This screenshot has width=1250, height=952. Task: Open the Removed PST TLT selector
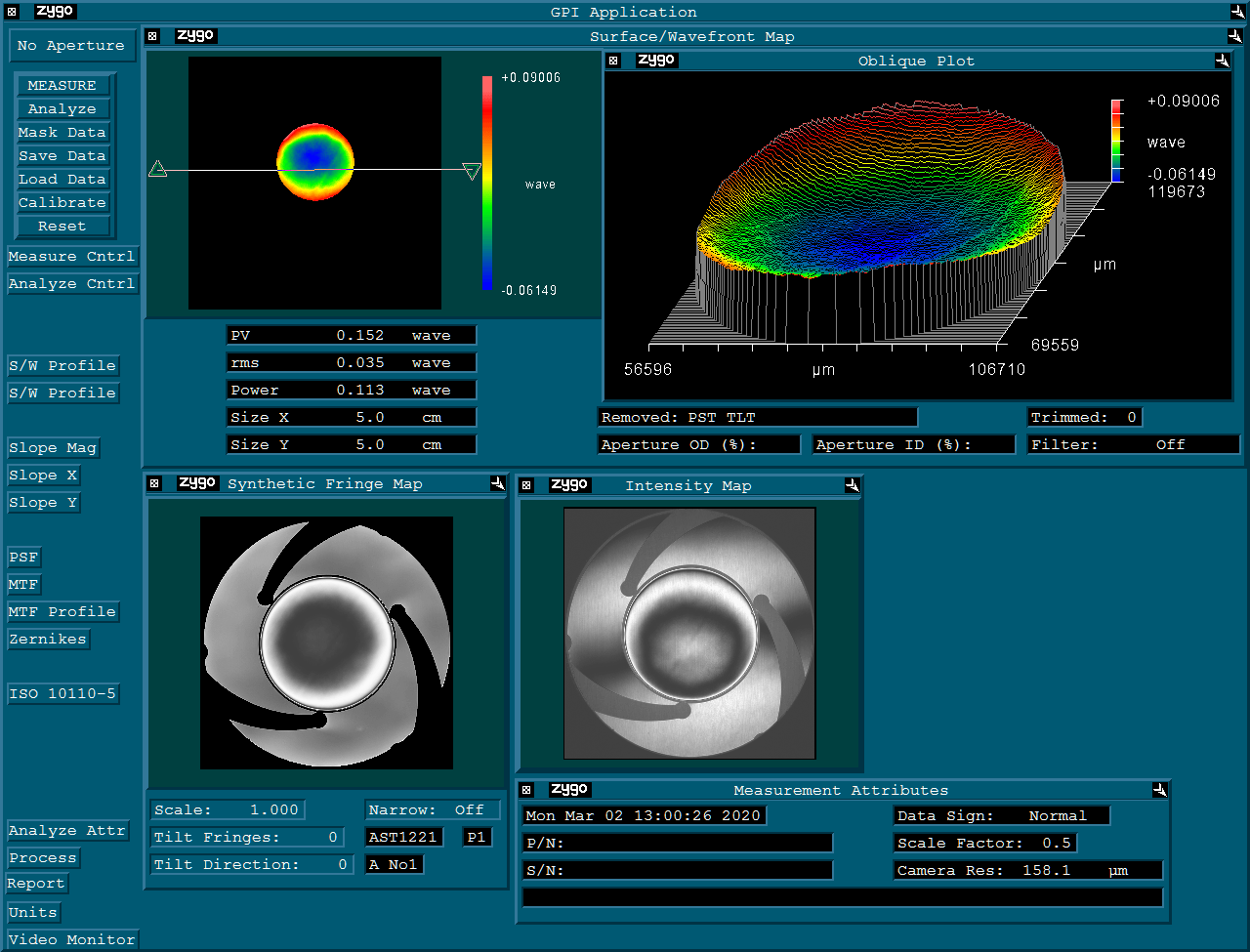point(757,417)
